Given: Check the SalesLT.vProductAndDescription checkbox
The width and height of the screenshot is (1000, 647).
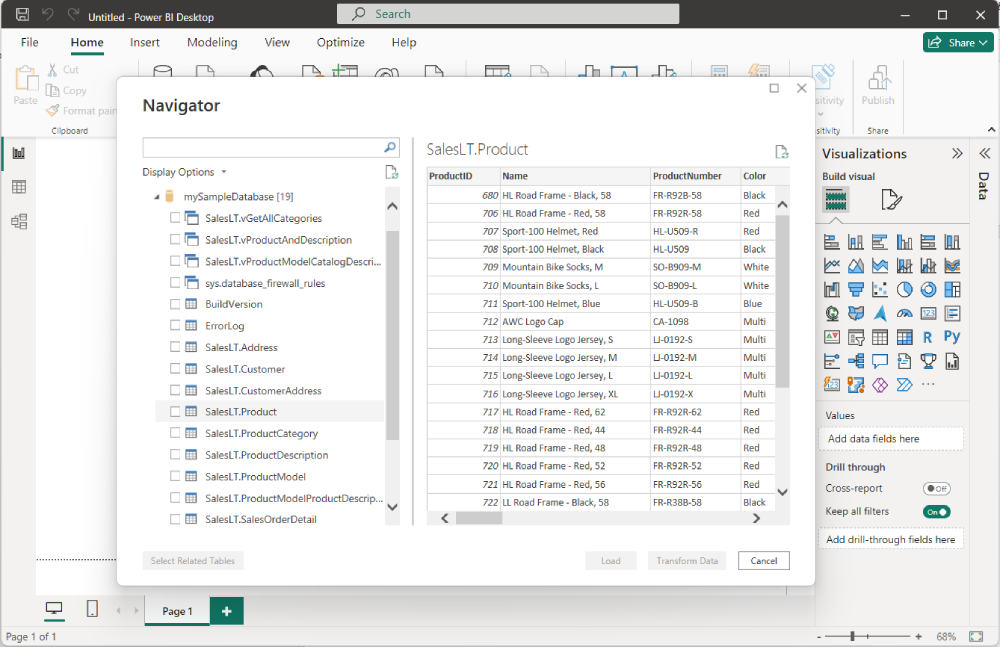Looking at the screenshot, I should pos(175,239).
